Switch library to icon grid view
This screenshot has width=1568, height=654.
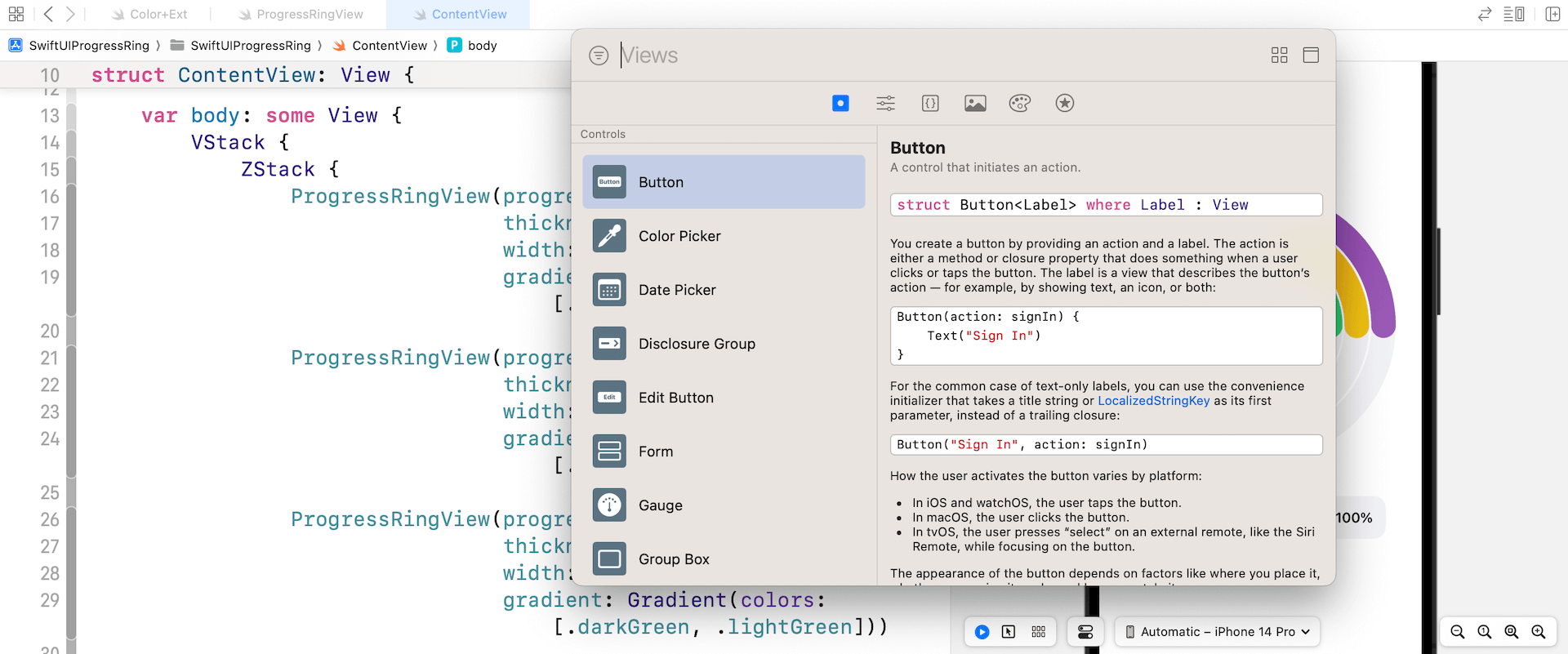[1279, 55]
